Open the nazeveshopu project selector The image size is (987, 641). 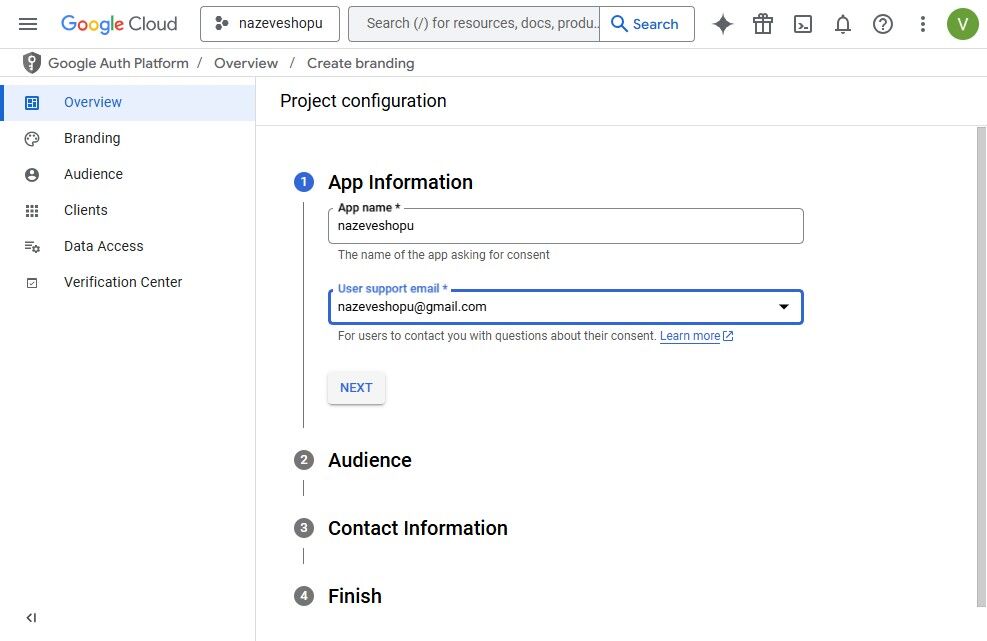coord(269,24)
